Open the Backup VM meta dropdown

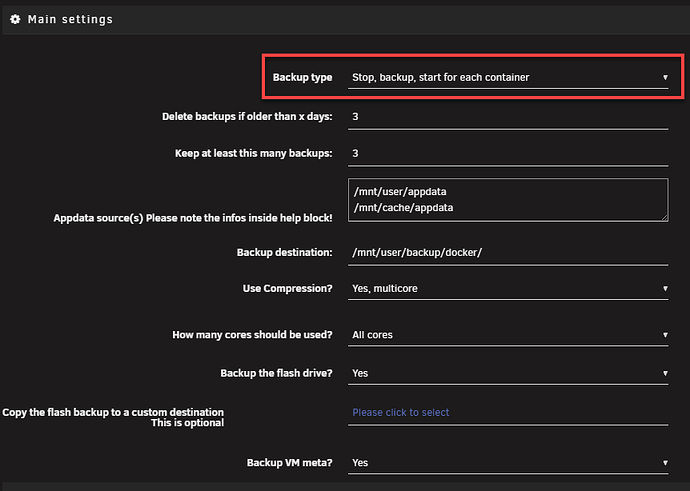508,463
